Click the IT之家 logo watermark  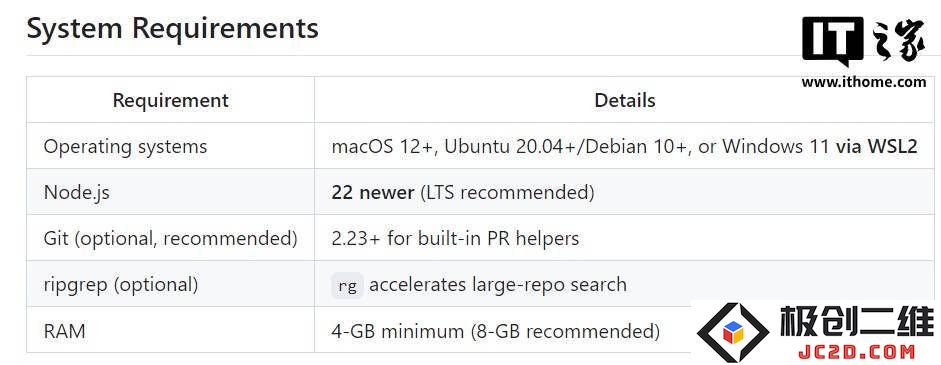click(864, 42)
